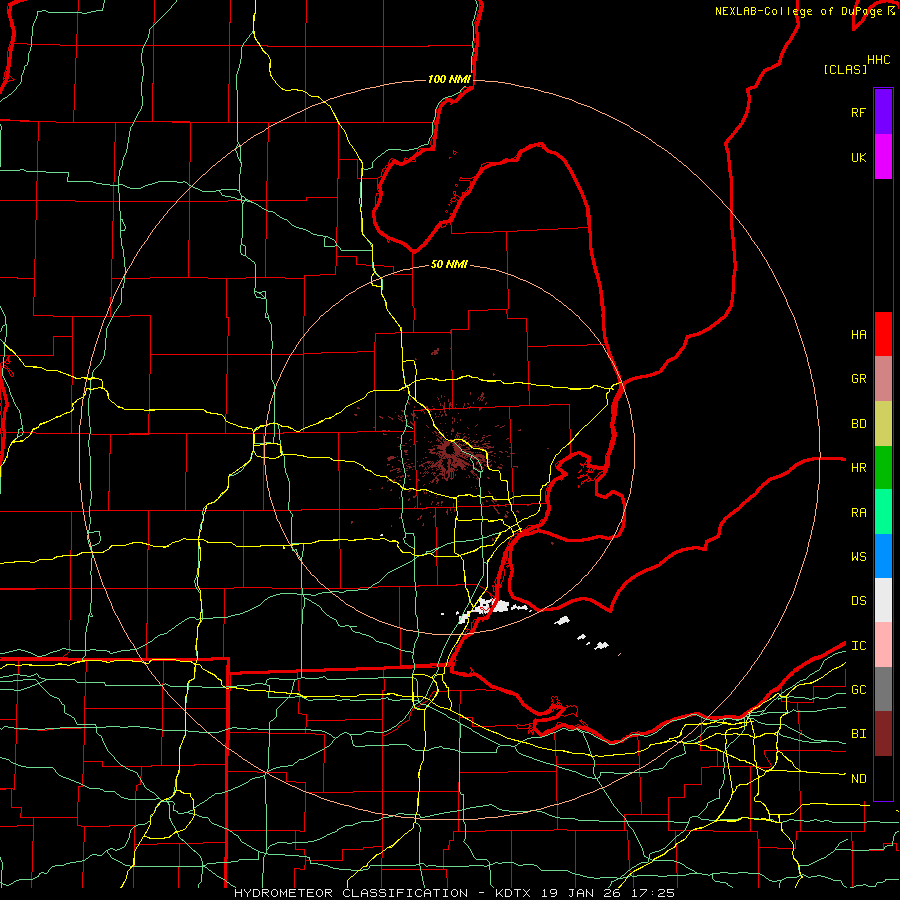Viewport: 900px width, 900px height.
Task: Click the dark-red radar echo cluster at center
Action: point(452,453)
